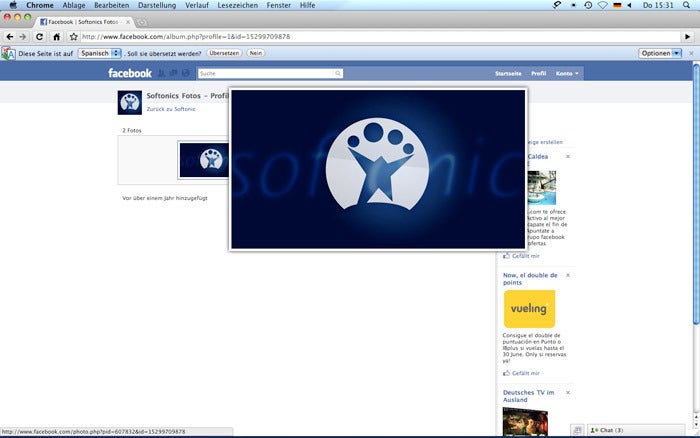
Task: Open the Optionen dropdown in the infobar
Action: tap(660, 53)
